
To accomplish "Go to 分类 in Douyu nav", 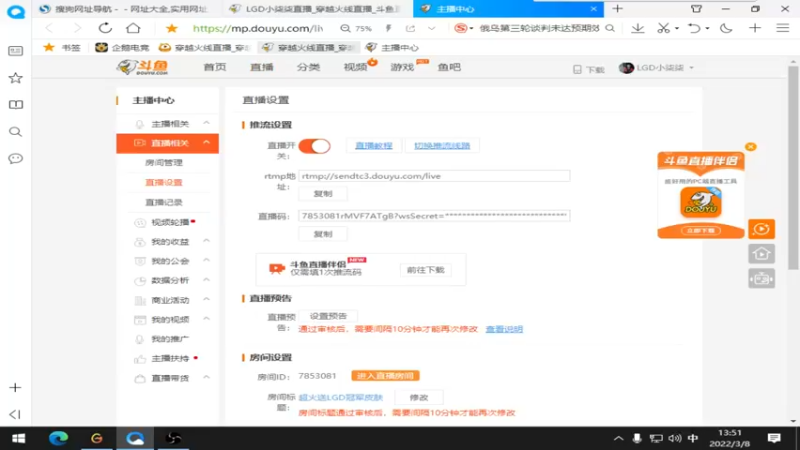I will (309, 67).
